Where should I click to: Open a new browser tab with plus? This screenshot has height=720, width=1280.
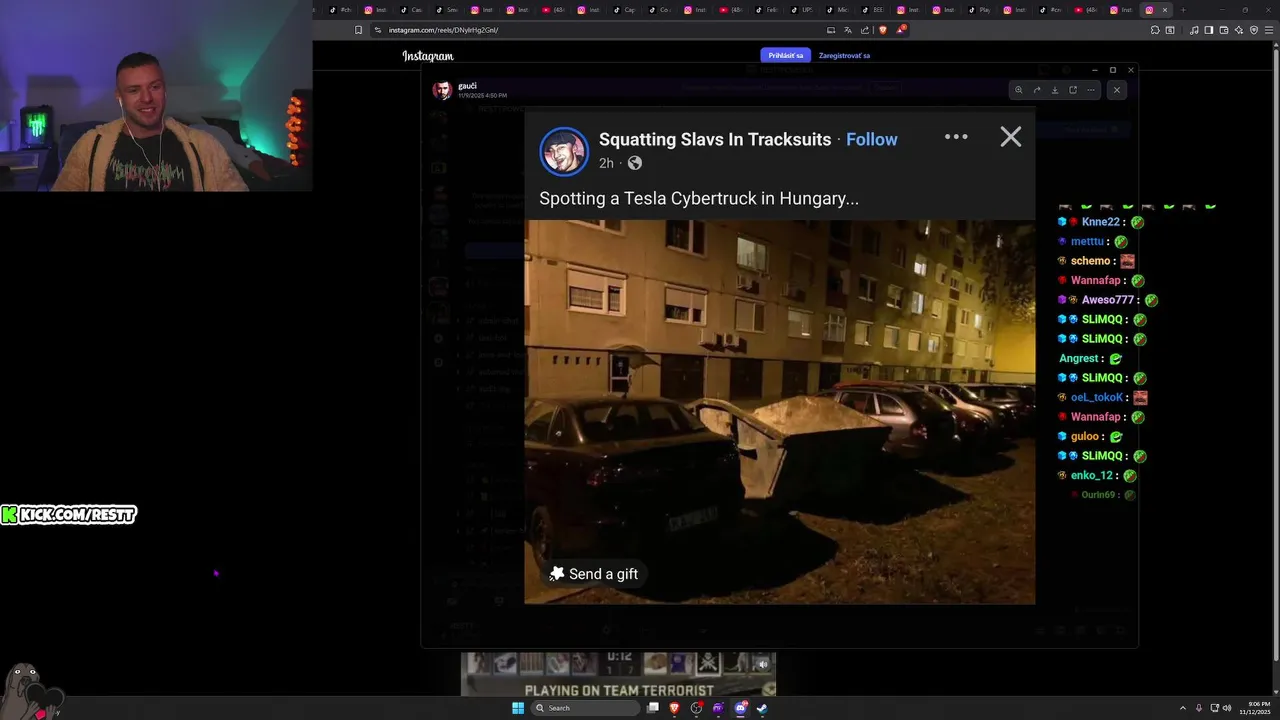(x=1183, y=10)
